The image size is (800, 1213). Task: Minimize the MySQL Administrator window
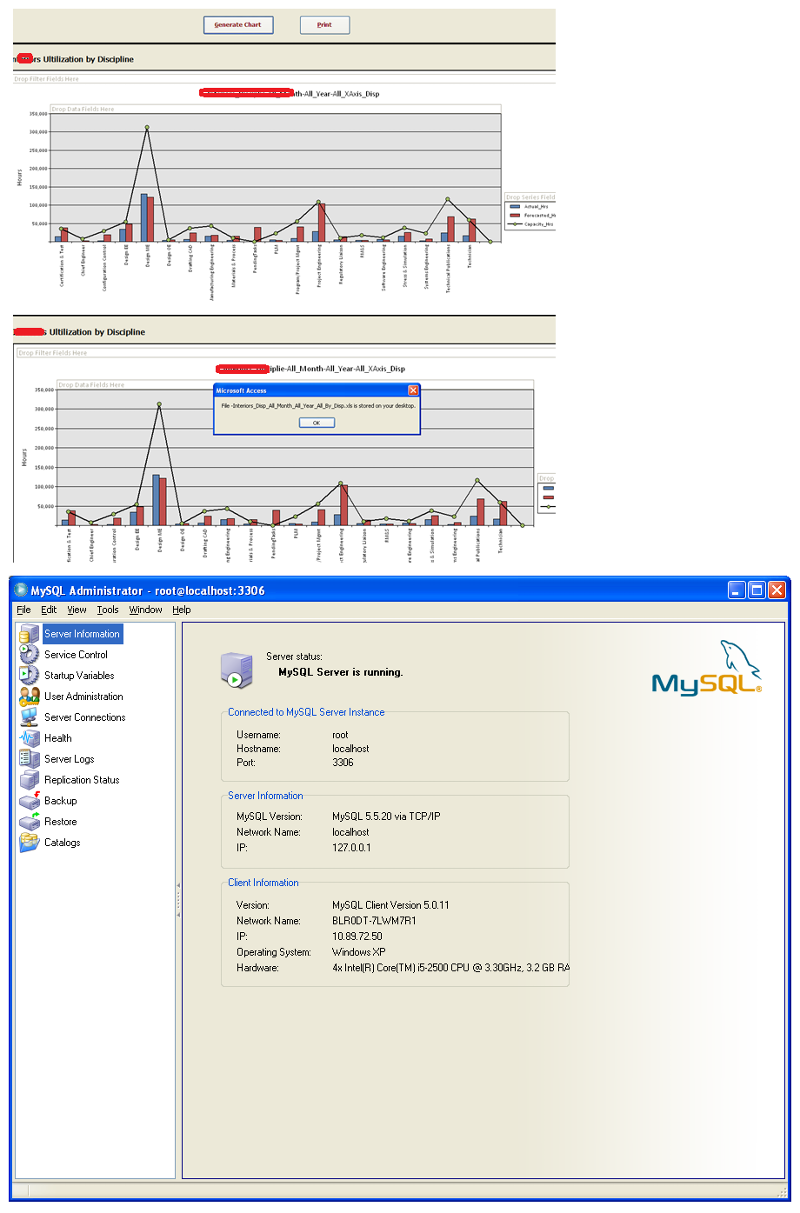(x=737, y=590)
